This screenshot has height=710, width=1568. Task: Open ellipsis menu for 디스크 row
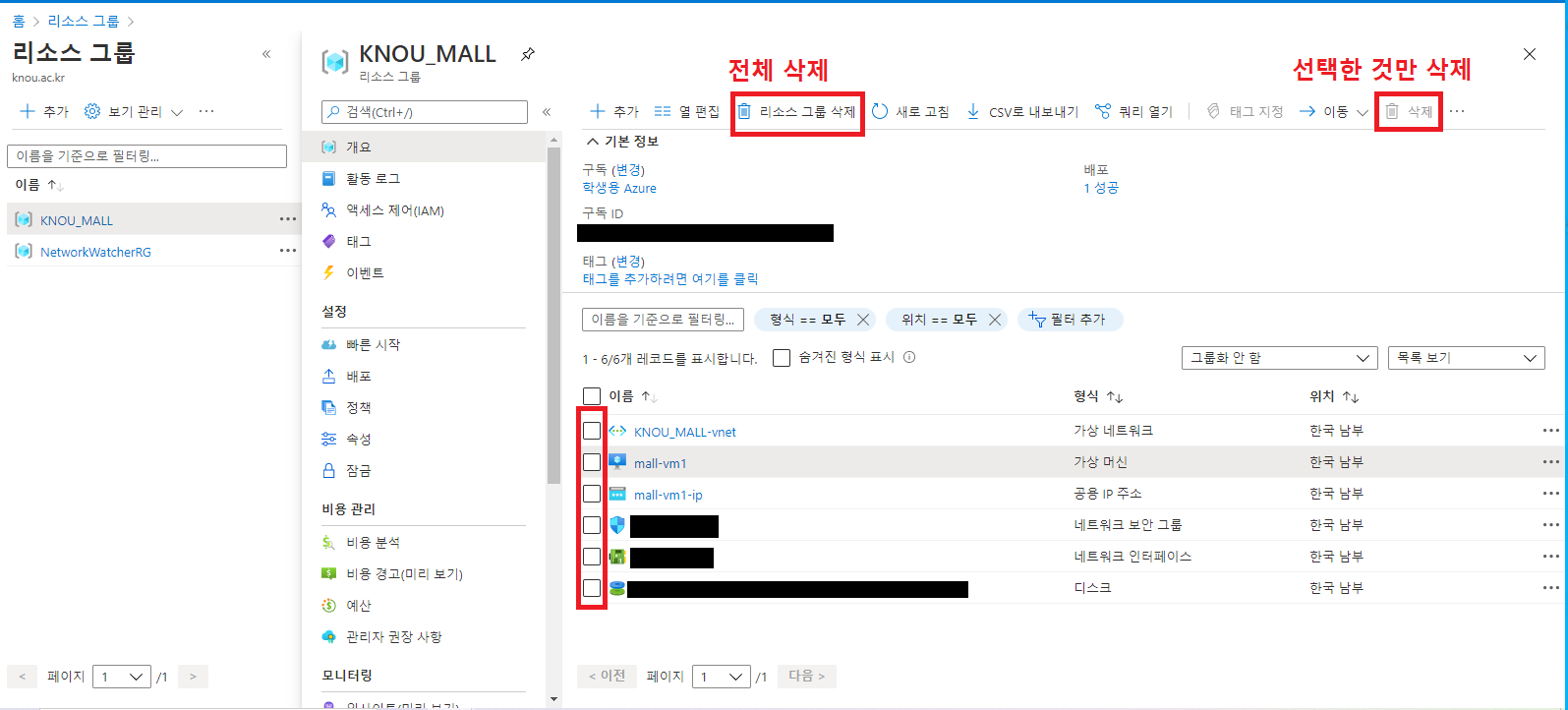(1550, 588)
